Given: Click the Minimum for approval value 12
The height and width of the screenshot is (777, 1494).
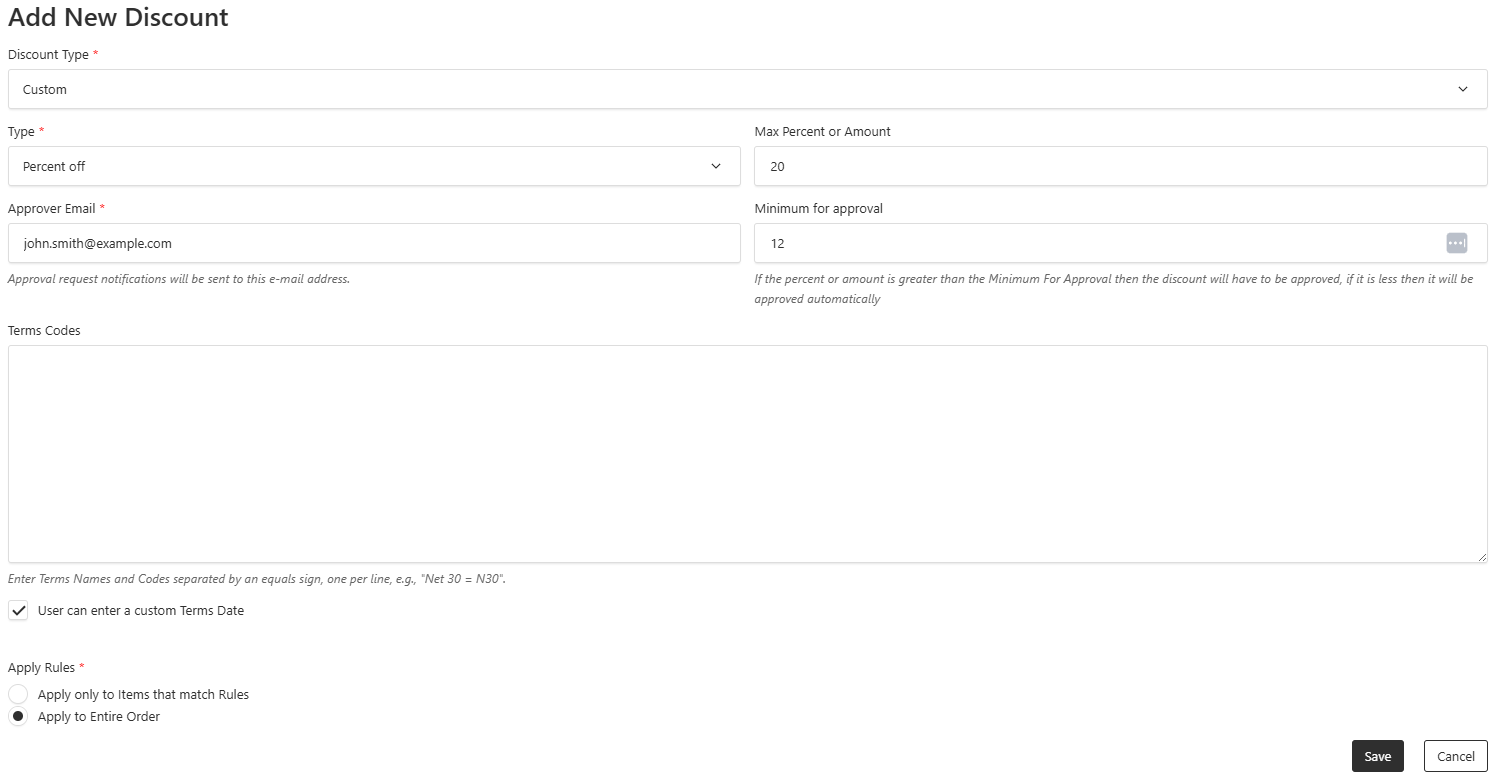Looking at the screenshot, I should [x=777, y=243].
